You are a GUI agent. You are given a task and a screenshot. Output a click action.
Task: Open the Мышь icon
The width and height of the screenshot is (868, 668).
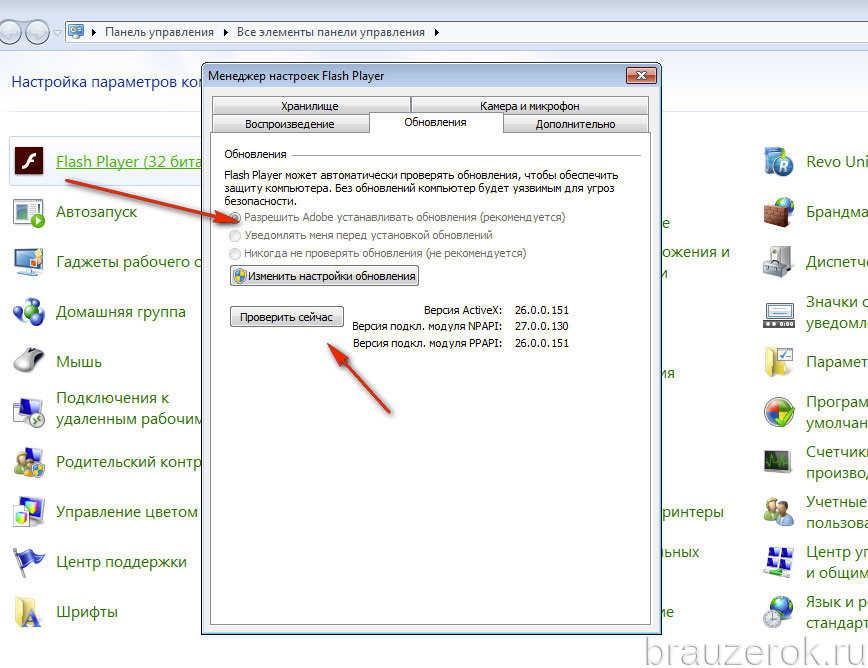coord(29,361)
